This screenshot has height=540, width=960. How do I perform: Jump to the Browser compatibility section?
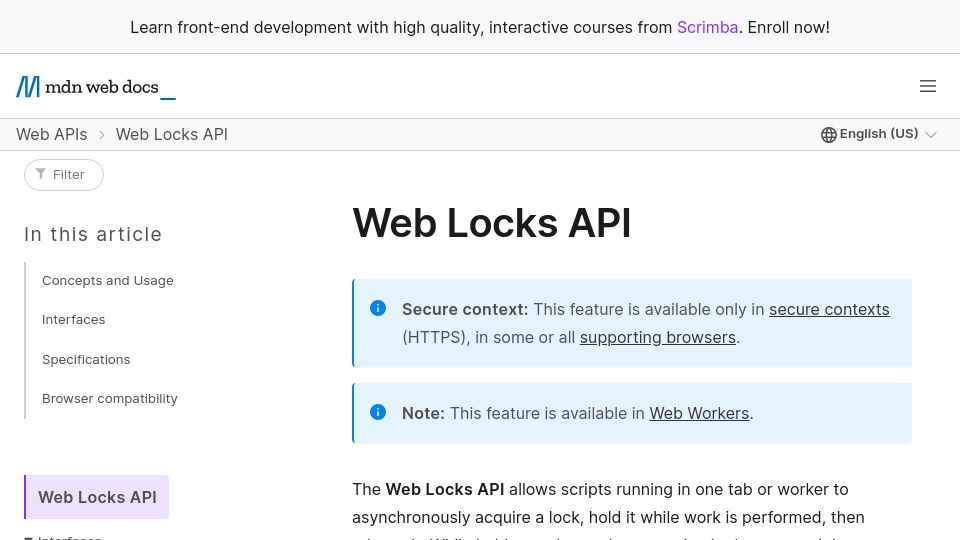[x=110, y=399]
